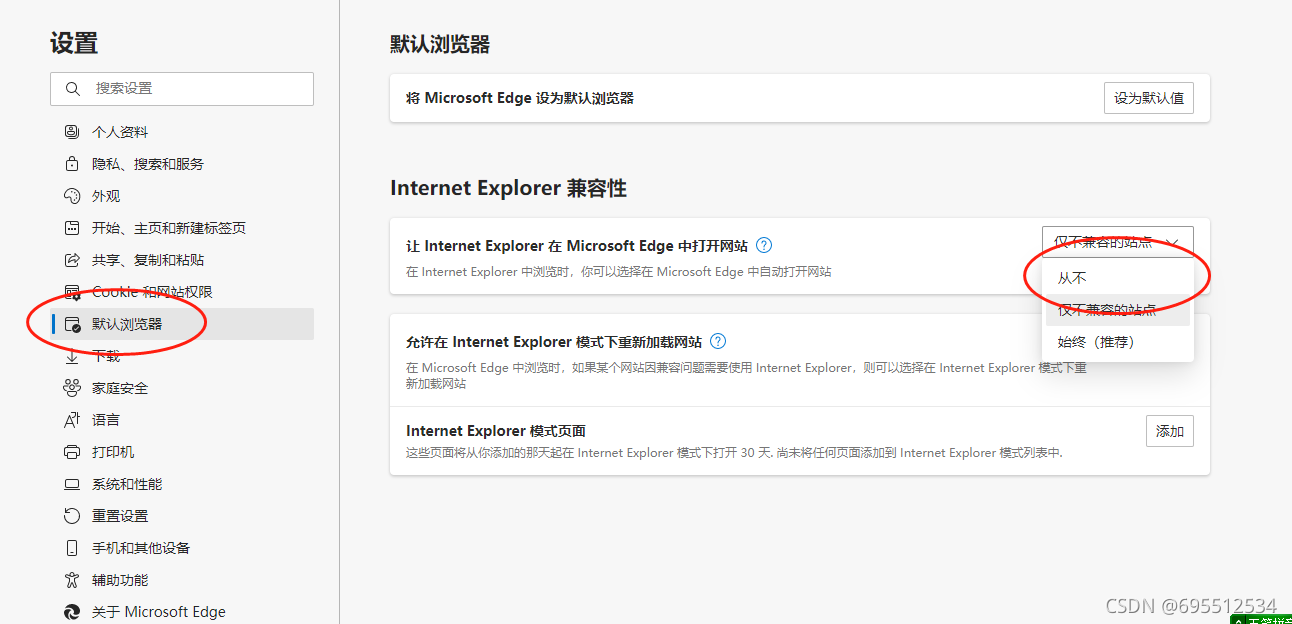Select Cookie 和网站权限 in sidebar
The height and width of the screenshot is (624, 1292).
182,292
